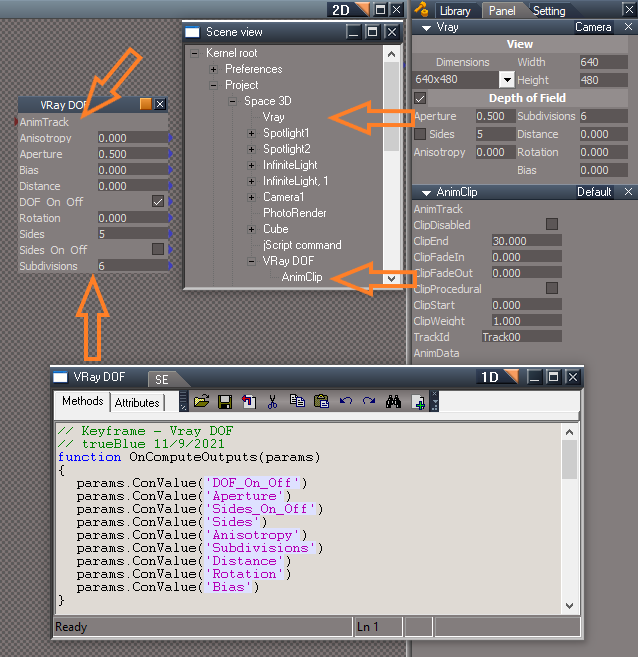Collapse the AnimClip section triangle
Screen dimensions: 638x657
[426, 193]
